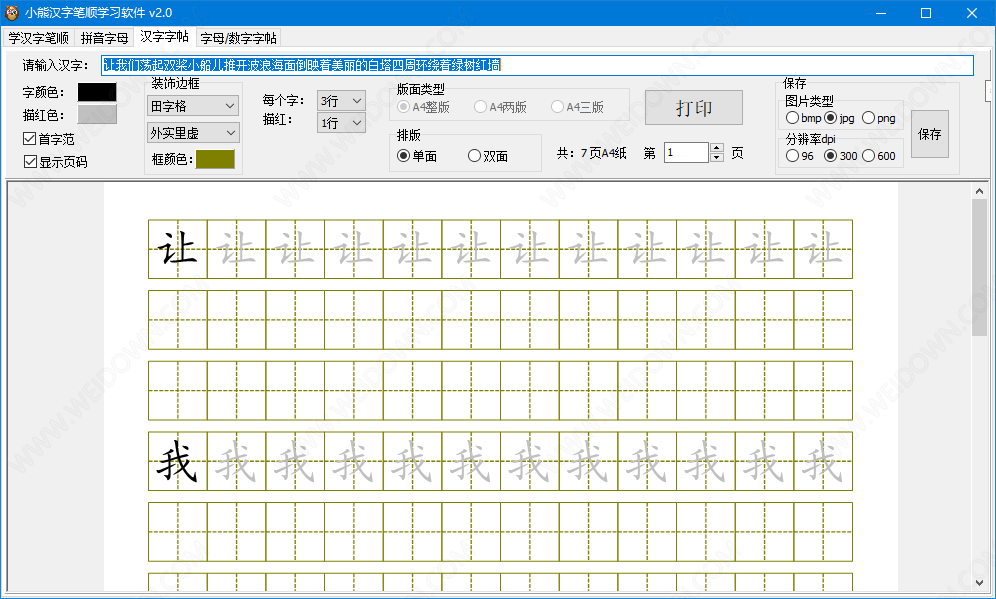Expand the 外实里虚 line style dropdown
The height and width of the screenshot is (599, 996).
pyautogui.click(x=193, y=133)
